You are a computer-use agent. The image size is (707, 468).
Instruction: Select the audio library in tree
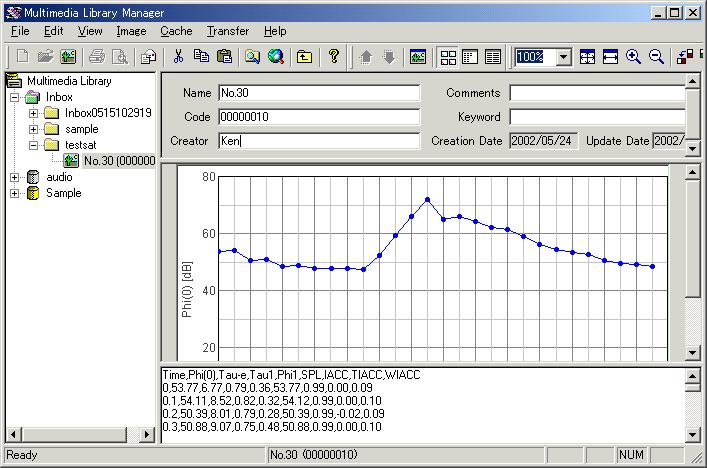[59, 177]
